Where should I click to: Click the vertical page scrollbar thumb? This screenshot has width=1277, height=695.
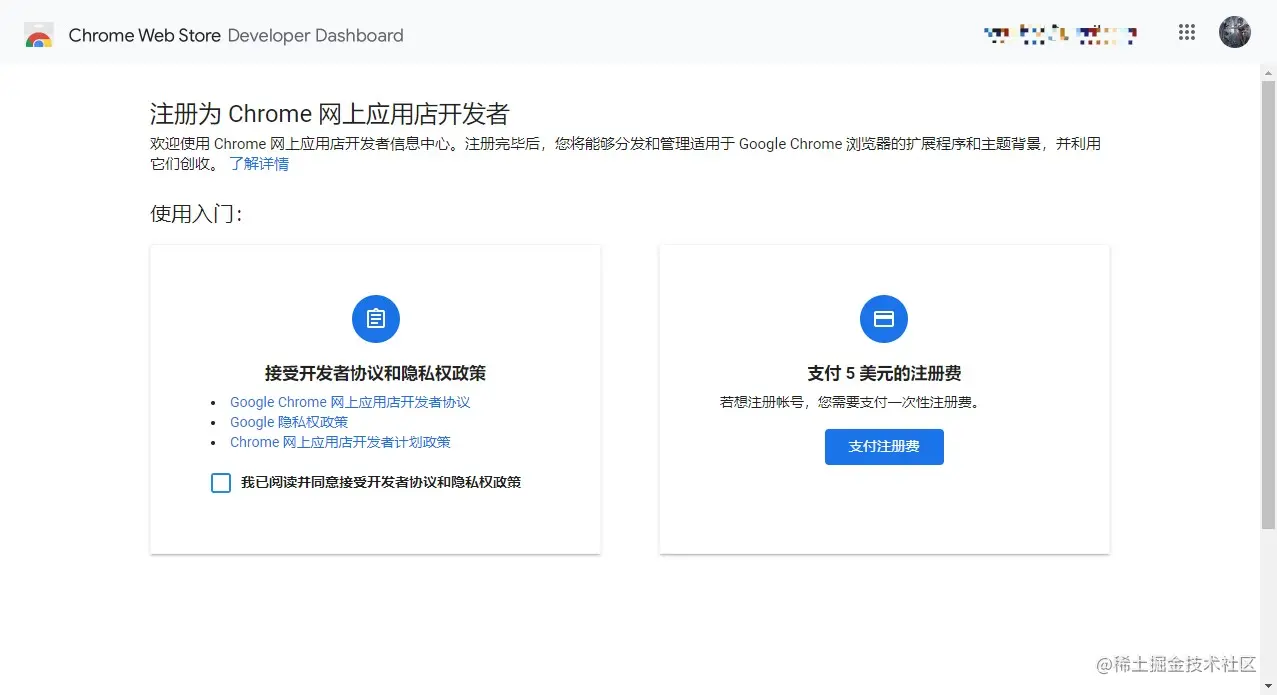click(x=1268, y=305)
